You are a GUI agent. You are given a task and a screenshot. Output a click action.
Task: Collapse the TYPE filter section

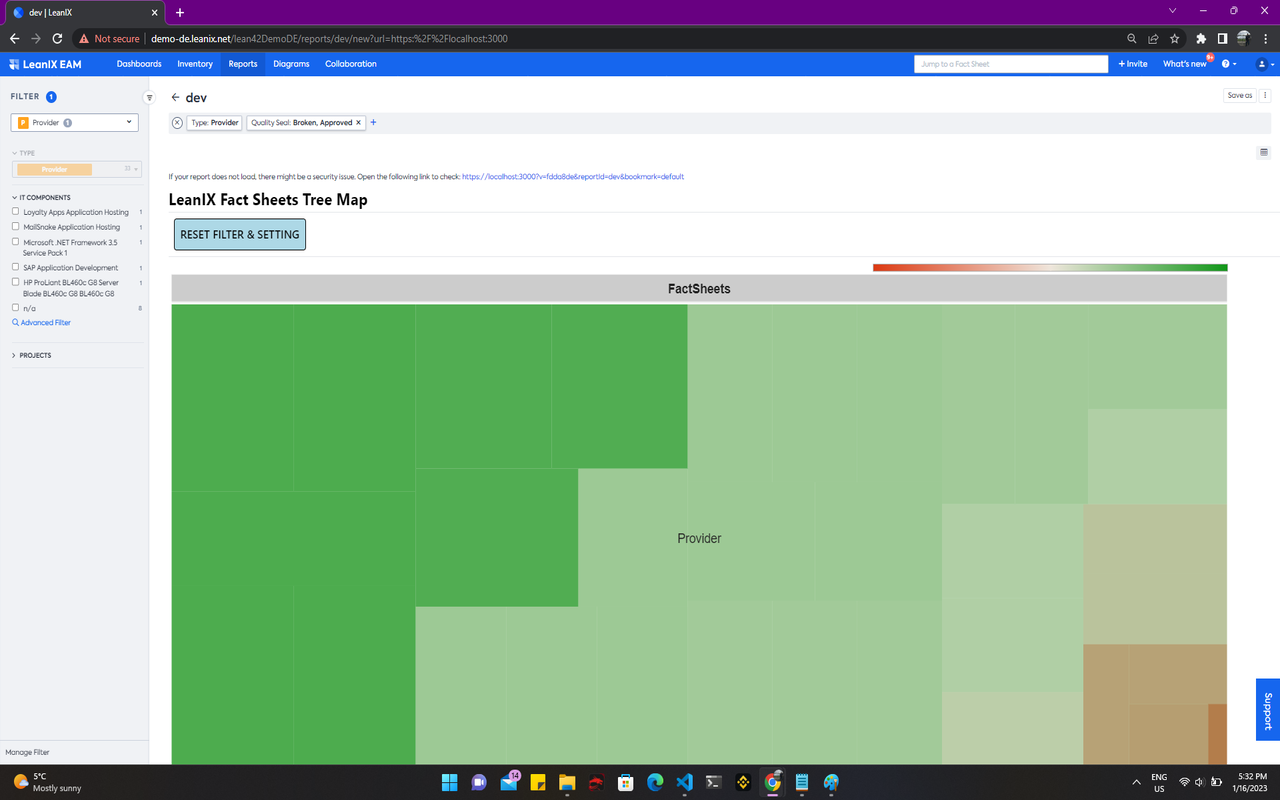(x=24, y=153)
